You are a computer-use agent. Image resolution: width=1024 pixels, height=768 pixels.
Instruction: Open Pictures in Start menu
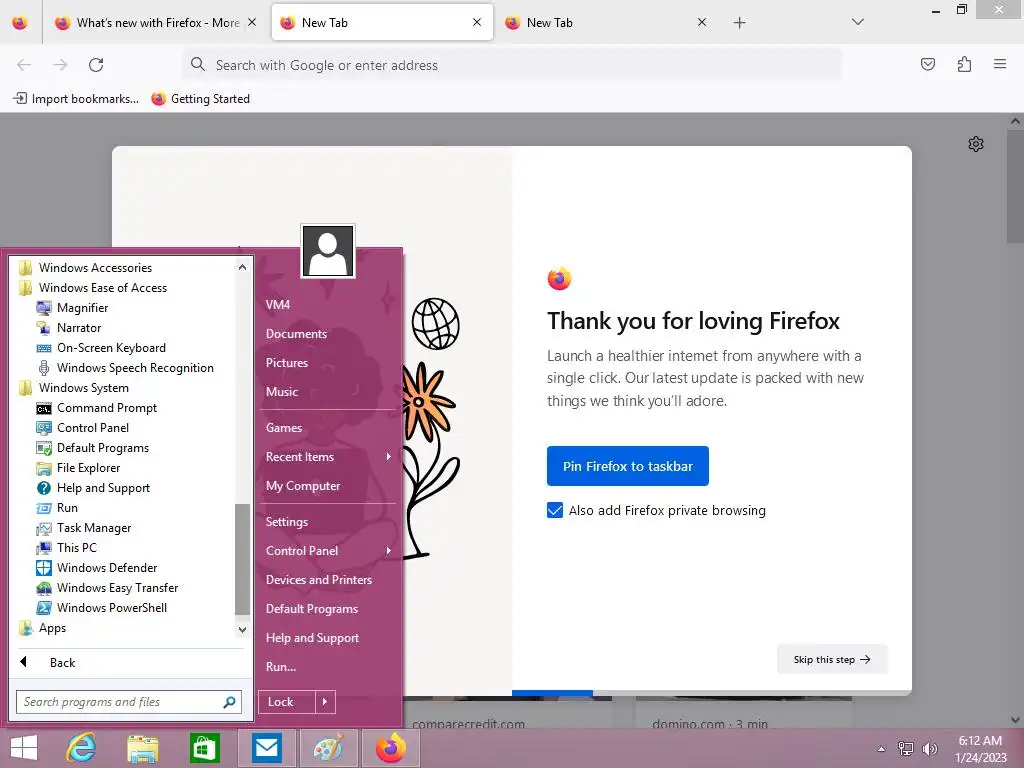pyautogui.click(x=287, y=362)
